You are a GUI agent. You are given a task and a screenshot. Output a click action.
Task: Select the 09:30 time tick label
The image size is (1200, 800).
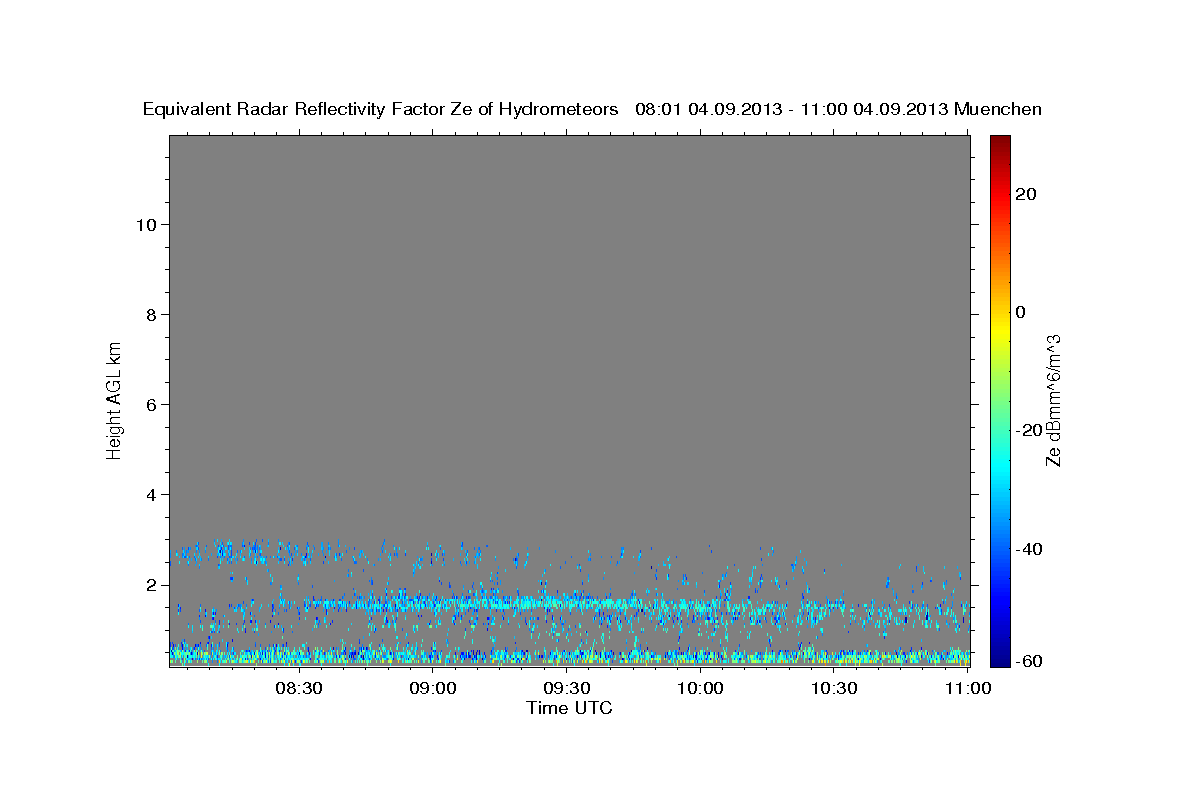click(566, 688)
